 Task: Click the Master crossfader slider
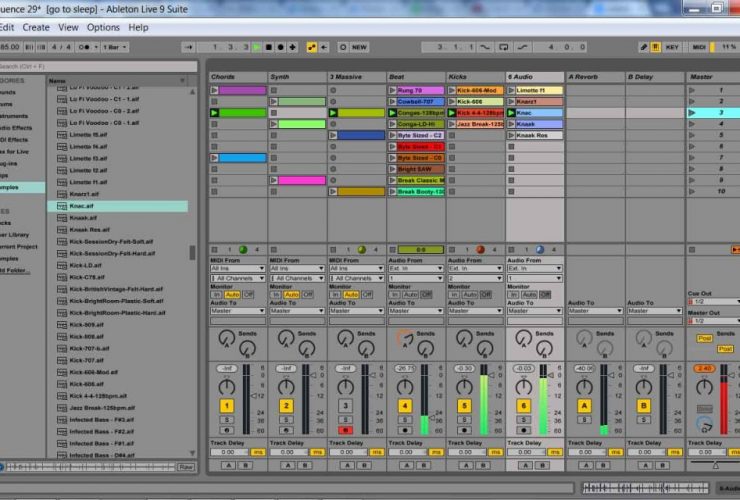coord(715,465)
